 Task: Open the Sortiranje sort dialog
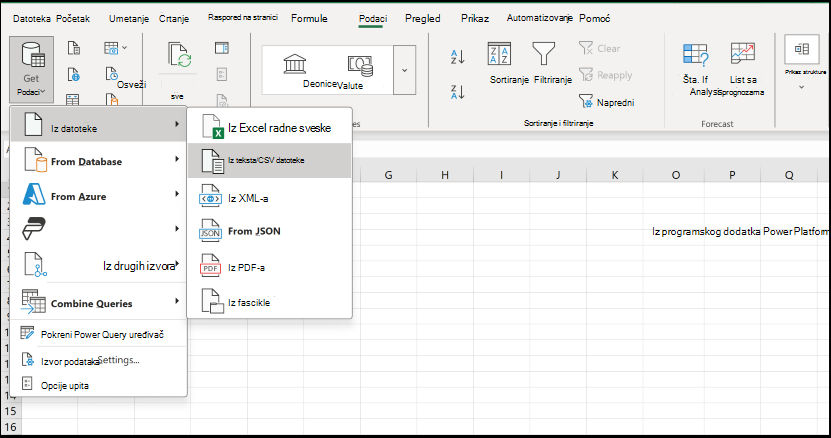click(x=500, y=54)
